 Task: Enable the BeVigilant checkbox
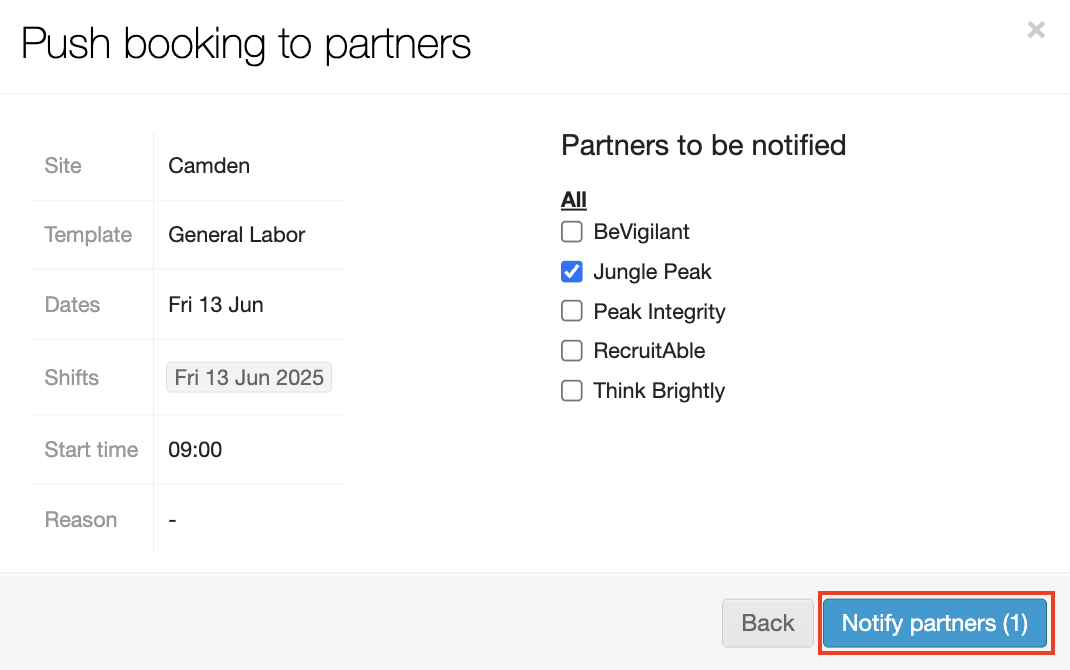(x=572, y=232)
